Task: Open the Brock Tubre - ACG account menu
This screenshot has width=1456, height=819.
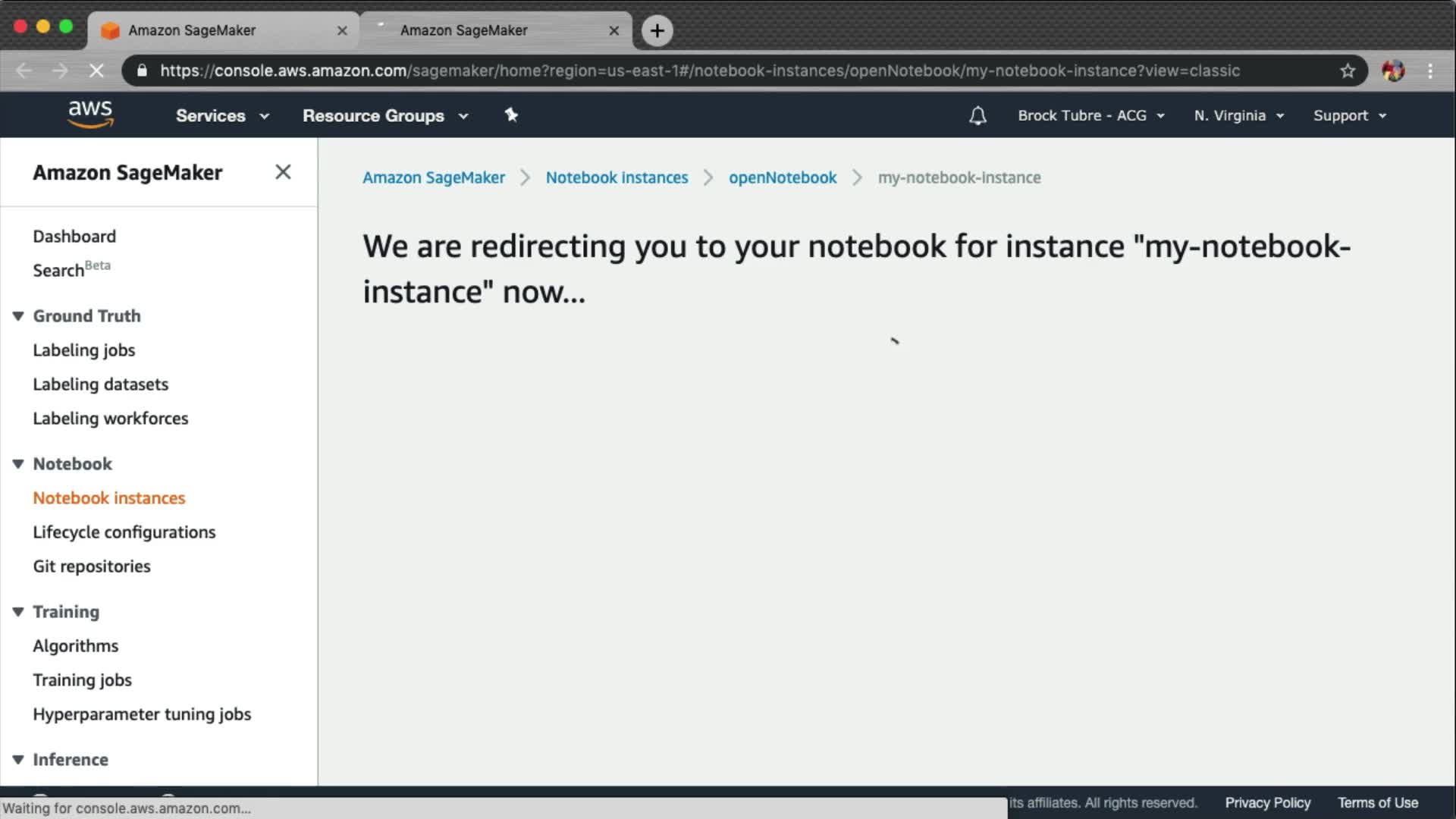Action: 1090,115
